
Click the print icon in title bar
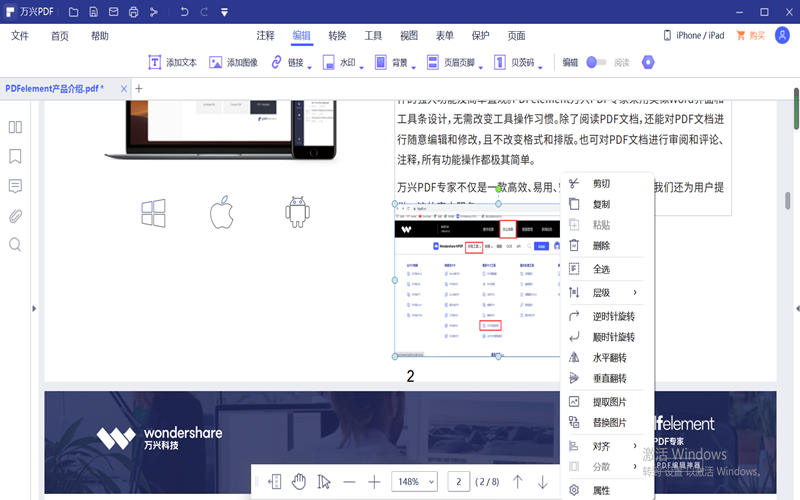coord(132,12)
